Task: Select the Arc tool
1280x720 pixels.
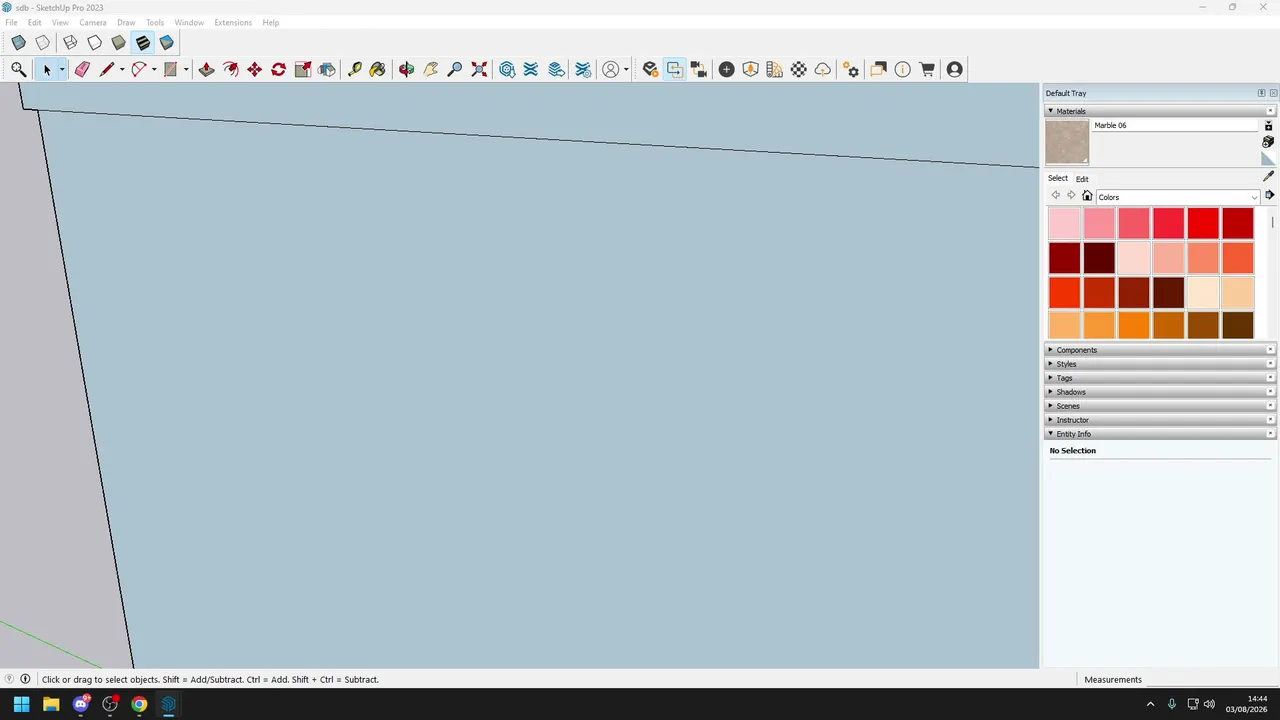Action: (x=139, y=69)
